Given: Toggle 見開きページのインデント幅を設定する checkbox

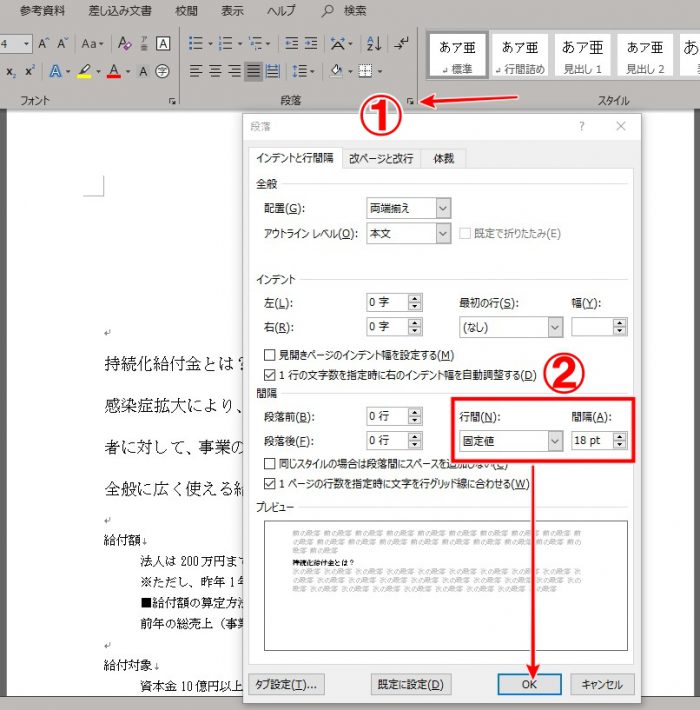Looking at the screenshot, I should coord(269,355).
